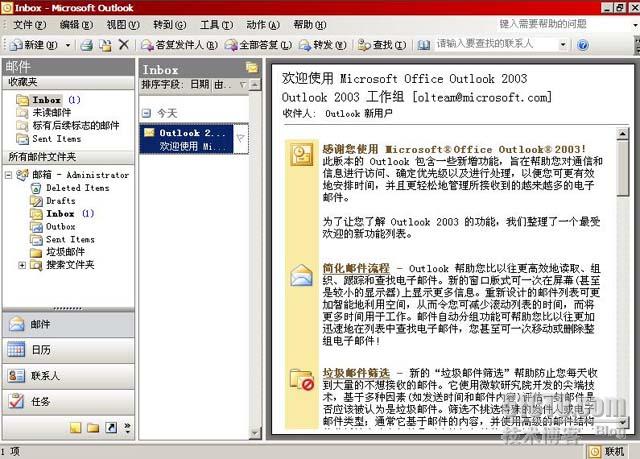Click the Move to Folder toolbar icon
This screenshot has height=459, width=640.
pos(104,45)
